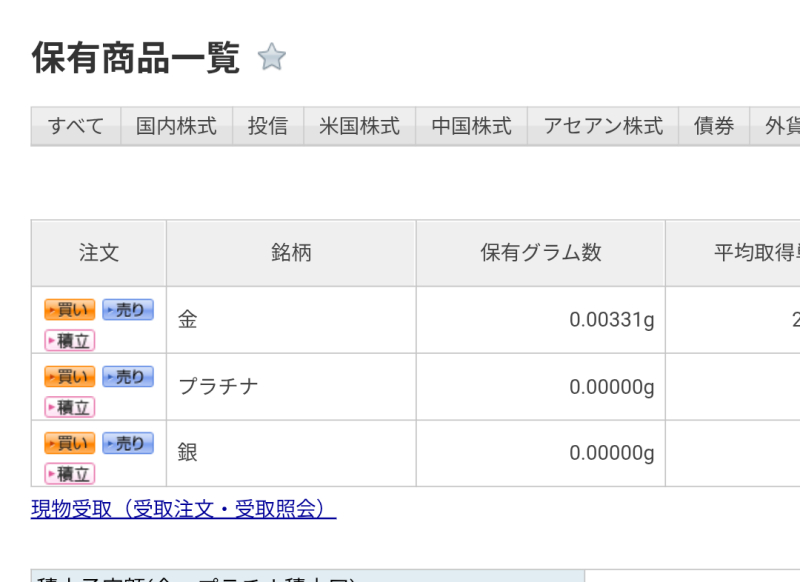Switch to the すべて tab
The width and height of the screenshot is (800, 582).
[x=76, y=126]
